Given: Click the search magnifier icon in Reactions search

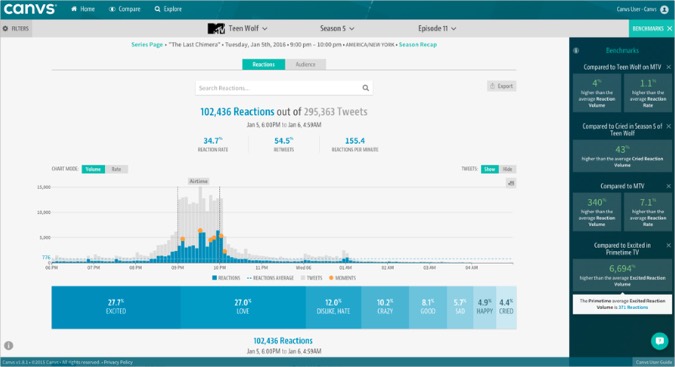Looking at the screenshot, I should (x=365, y=88).
